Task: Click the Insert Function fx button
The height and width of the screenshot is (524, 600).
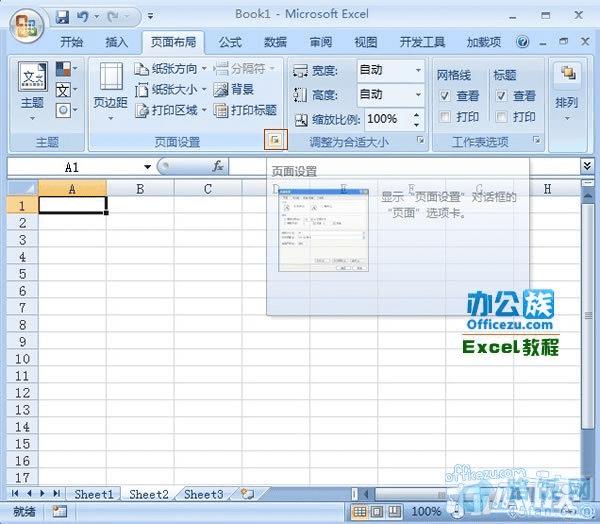Action: tap(217, 166)
